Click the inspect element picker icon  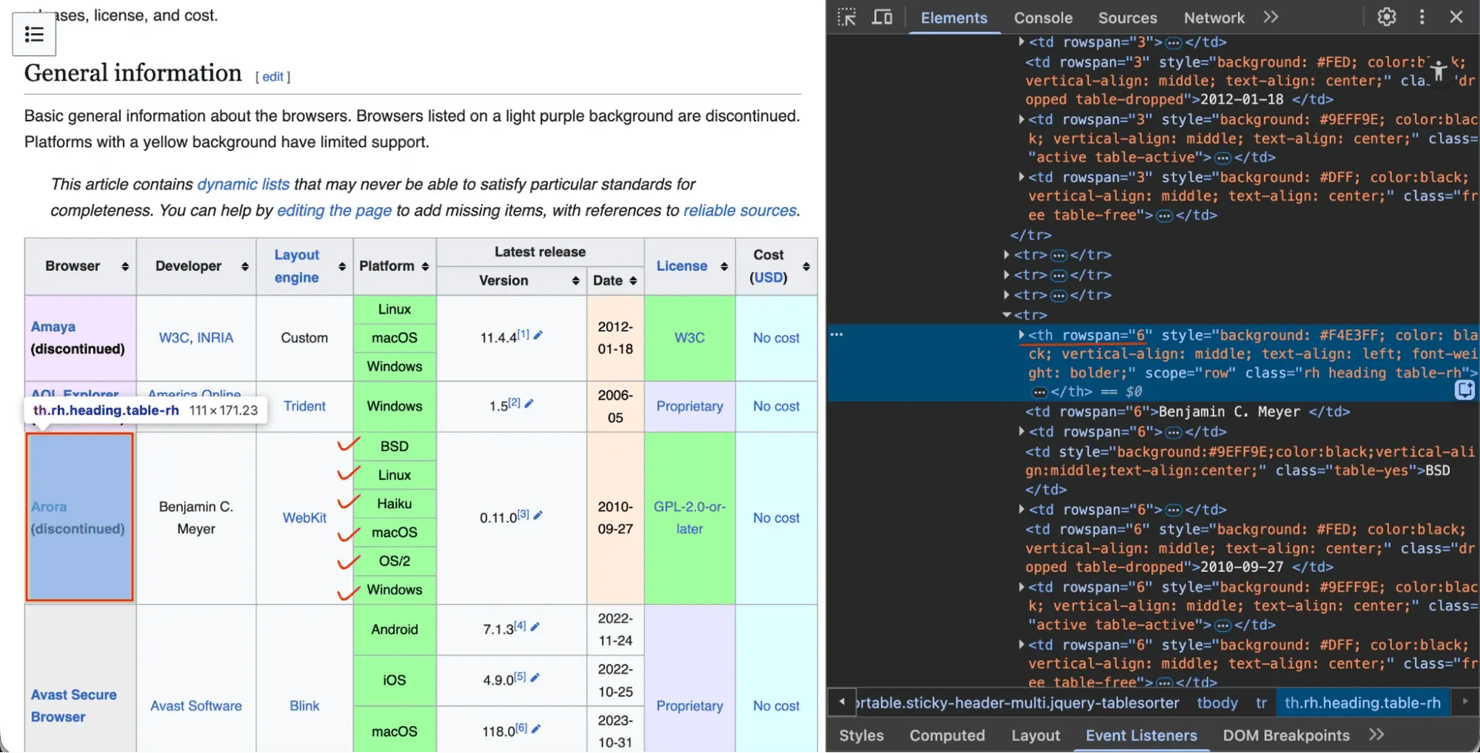pos(847,17)
